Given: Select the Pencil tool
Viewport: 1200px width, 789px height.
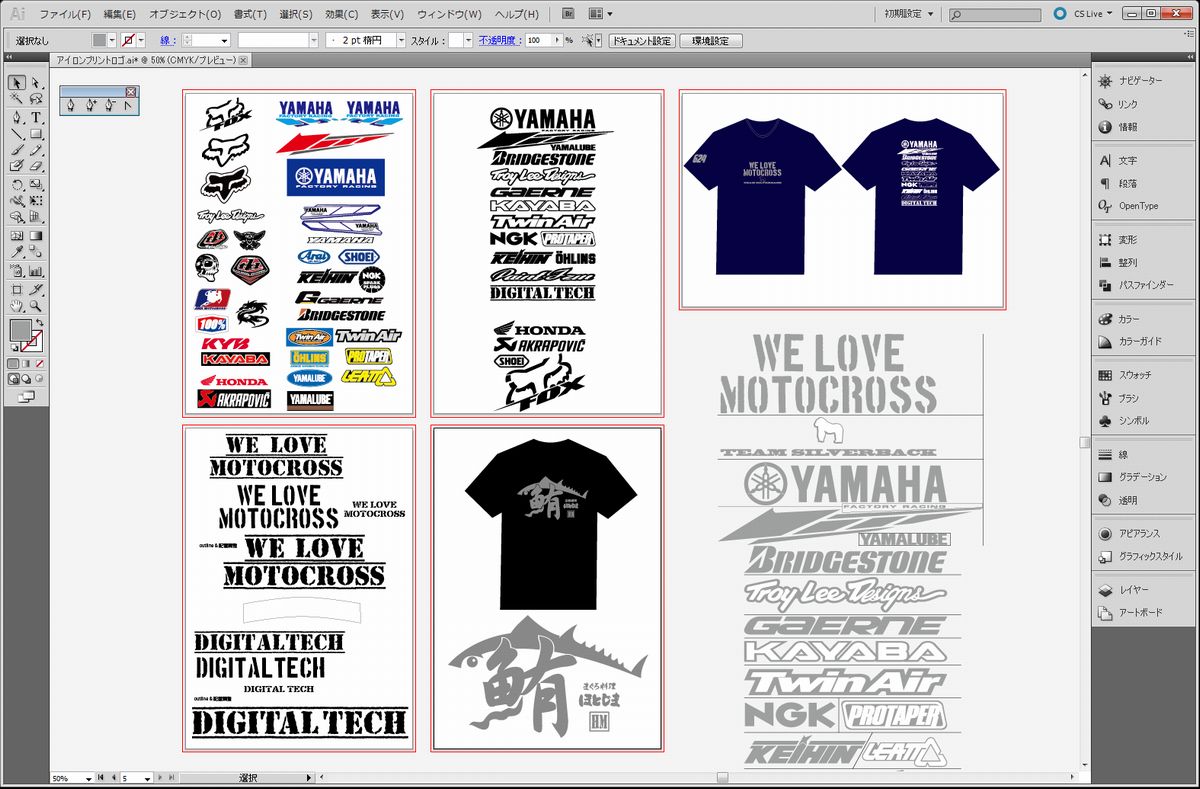Looking at the screenshot, I should point(36,150).
